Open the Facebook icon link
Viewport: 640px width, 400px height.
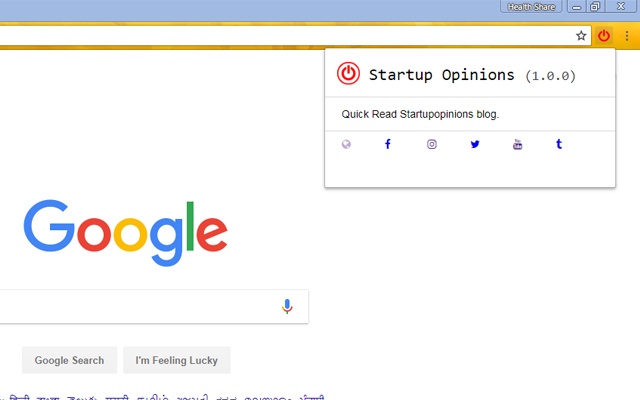pyautogui.click(x=388, y=144)
